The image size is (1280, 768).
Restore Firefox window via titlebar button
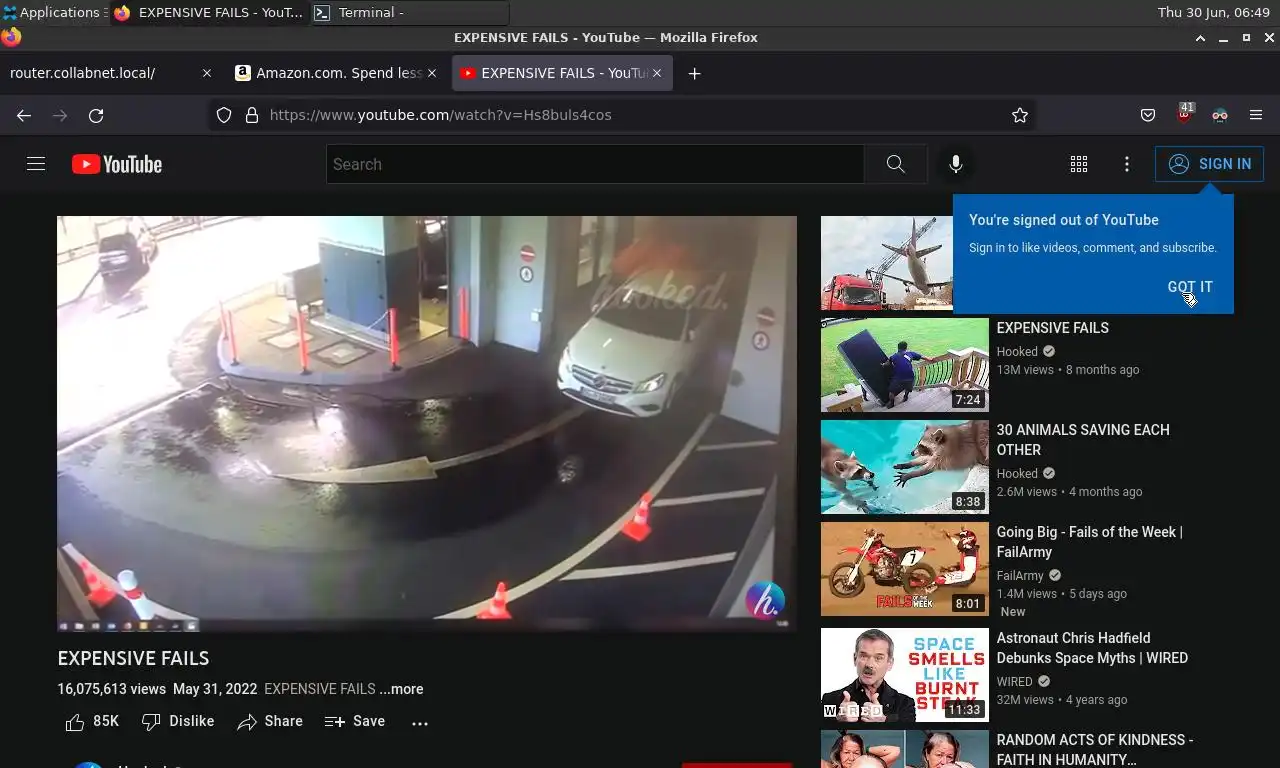[x=1246, y=38]
